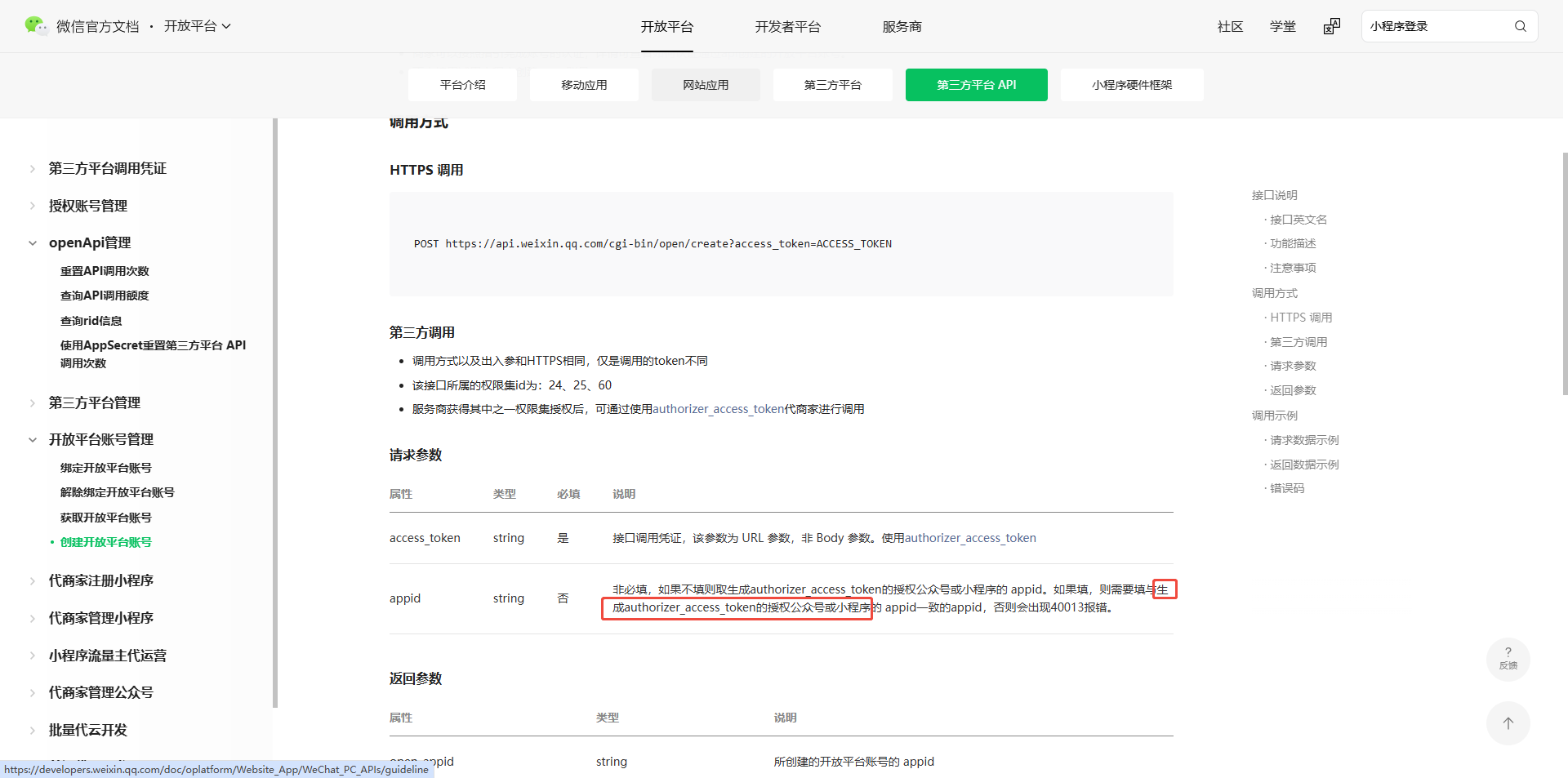
Task: Click the sidebar vertical scrollbar
Action: click(275, 413)
